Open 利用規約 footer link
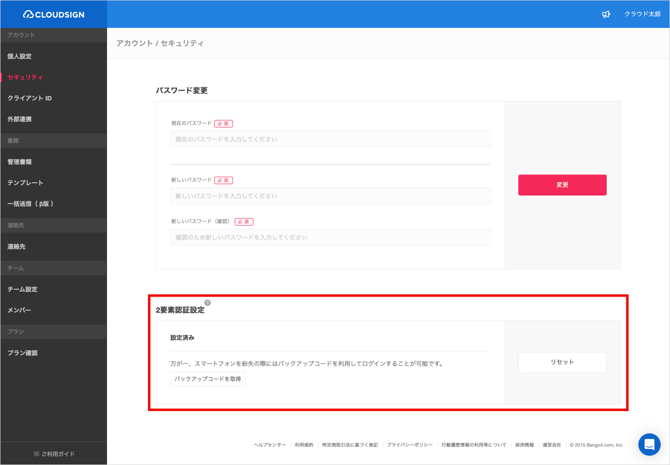The height and width of the screenshot is (465, 670). (304, 445)
